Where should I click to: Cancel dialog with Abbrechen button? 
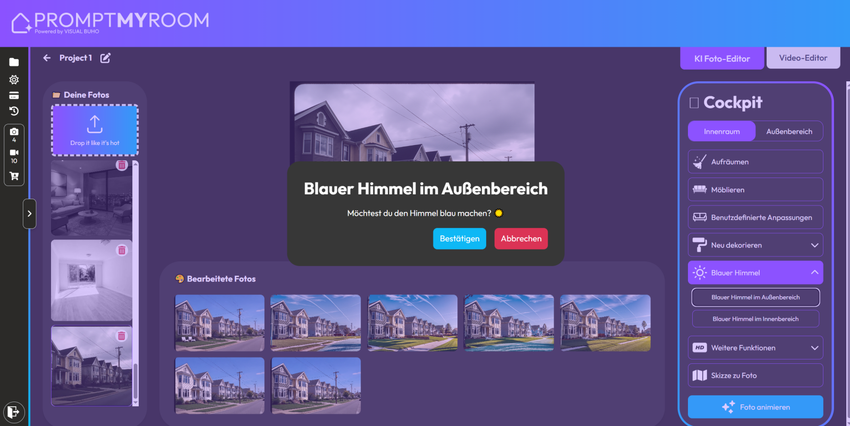pos(521,238)
